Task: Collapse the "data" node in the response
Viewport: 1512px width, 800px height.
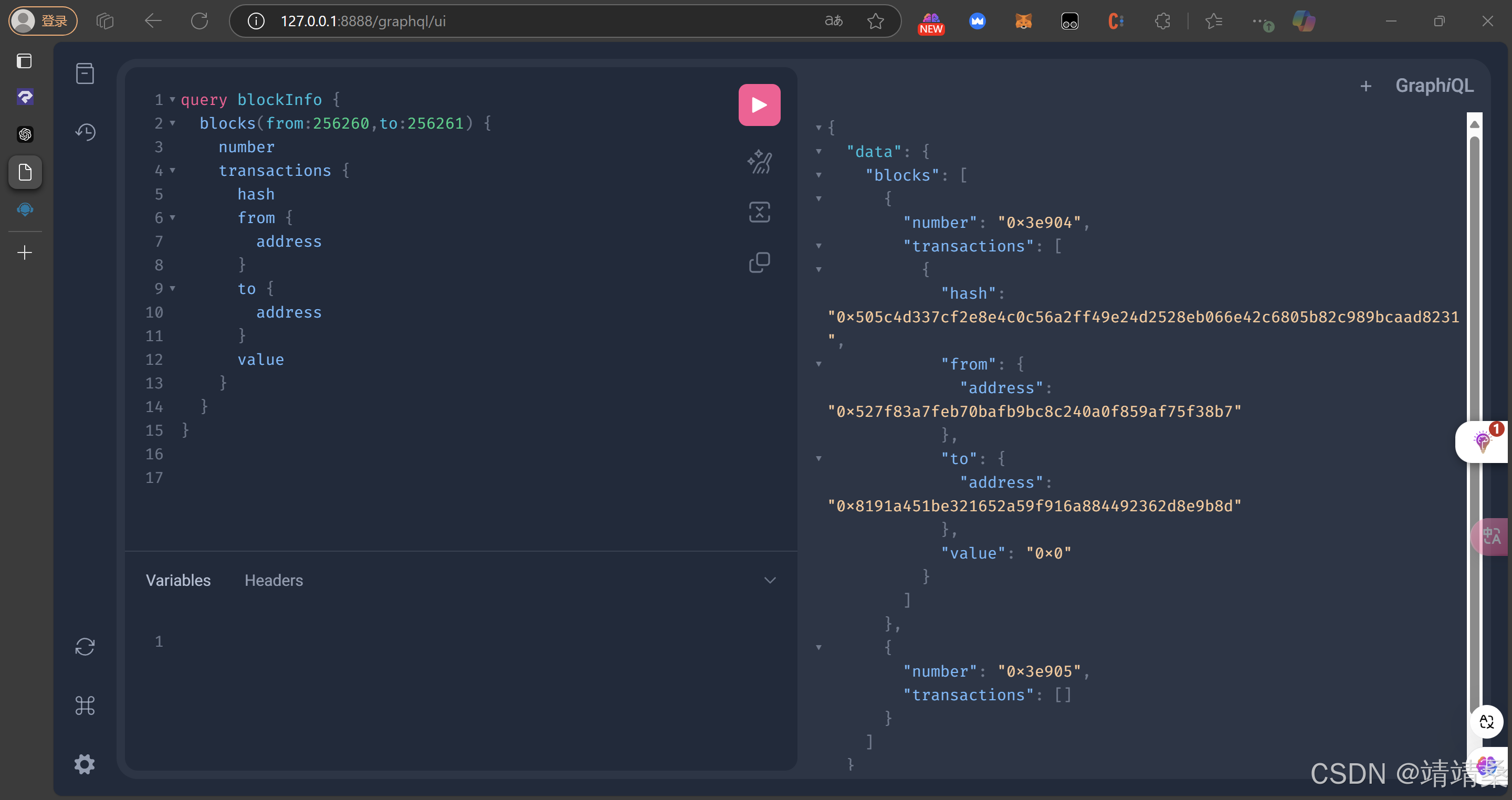Action: coord(819,152)
